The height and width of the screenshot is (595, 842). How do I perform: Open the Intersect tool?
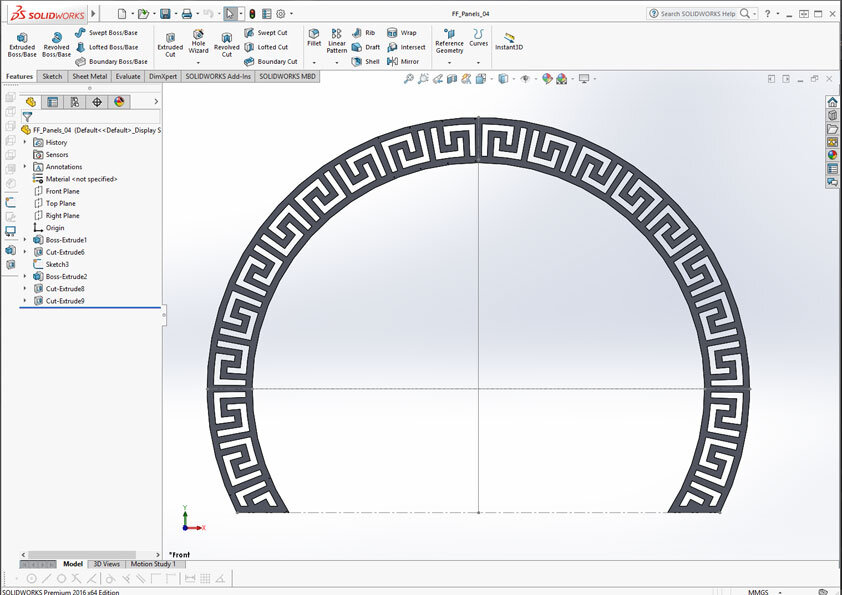click(407, 47)
